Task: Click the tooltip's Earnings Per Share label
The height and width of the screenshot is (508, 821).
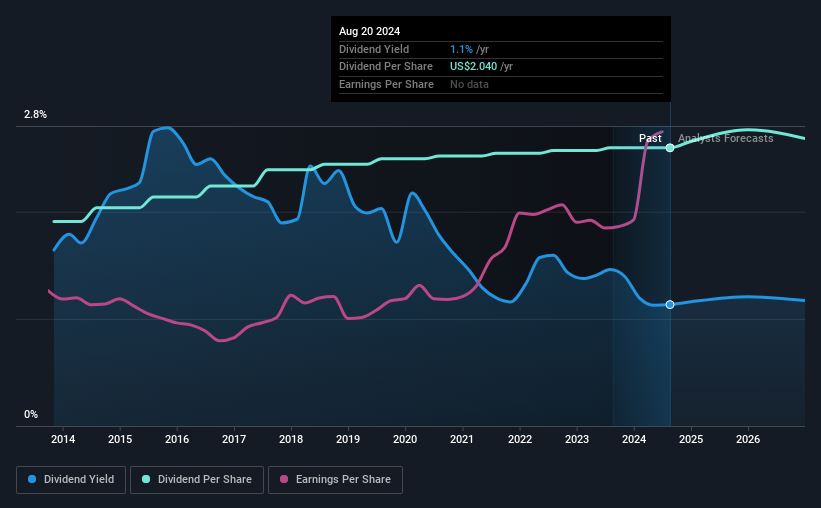Action: 386,84
